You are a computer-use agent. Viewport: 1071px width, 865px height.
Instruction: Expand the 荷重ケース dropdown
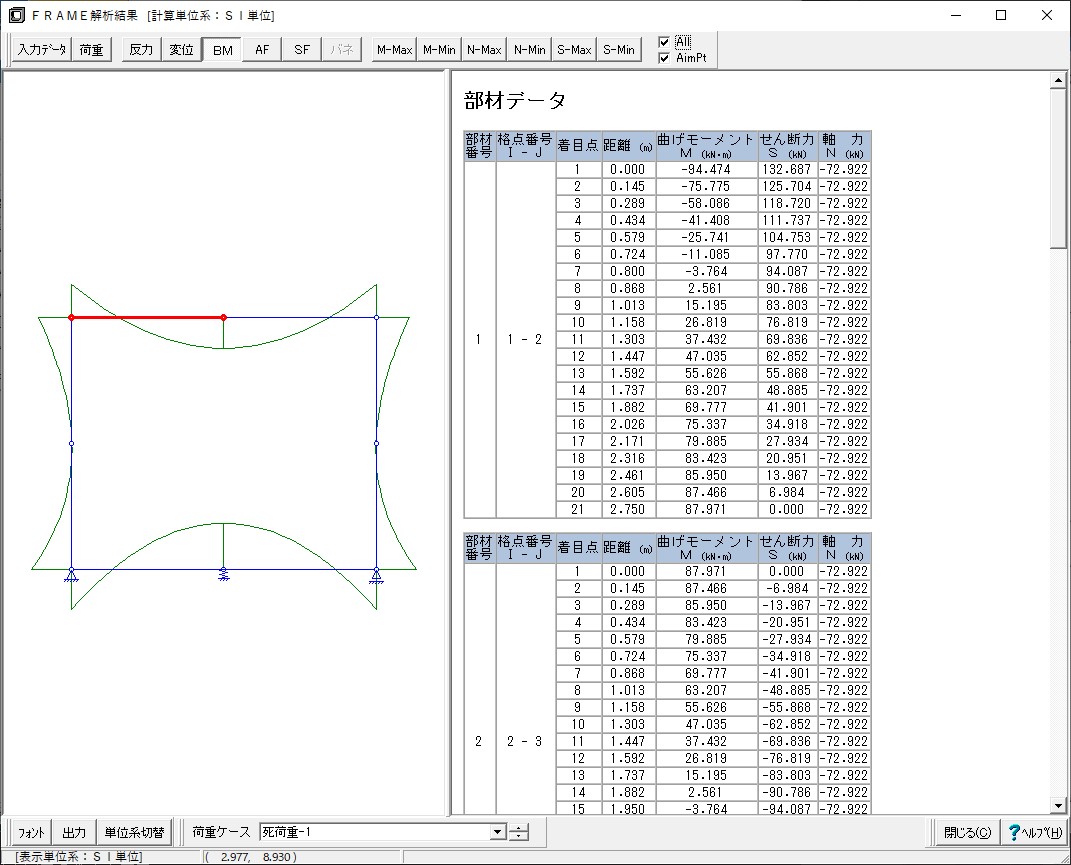(x=498, y=832)
